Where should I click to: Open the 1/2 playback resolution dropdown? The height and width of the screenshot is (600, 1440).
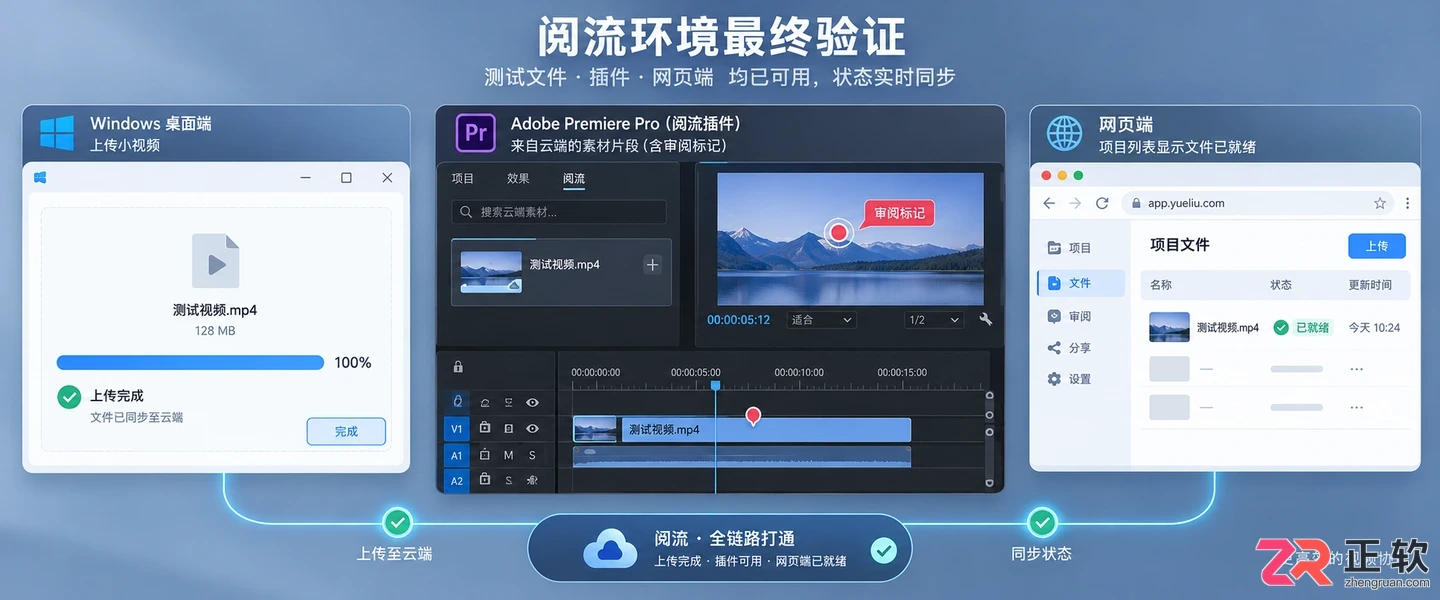point(933,320)
